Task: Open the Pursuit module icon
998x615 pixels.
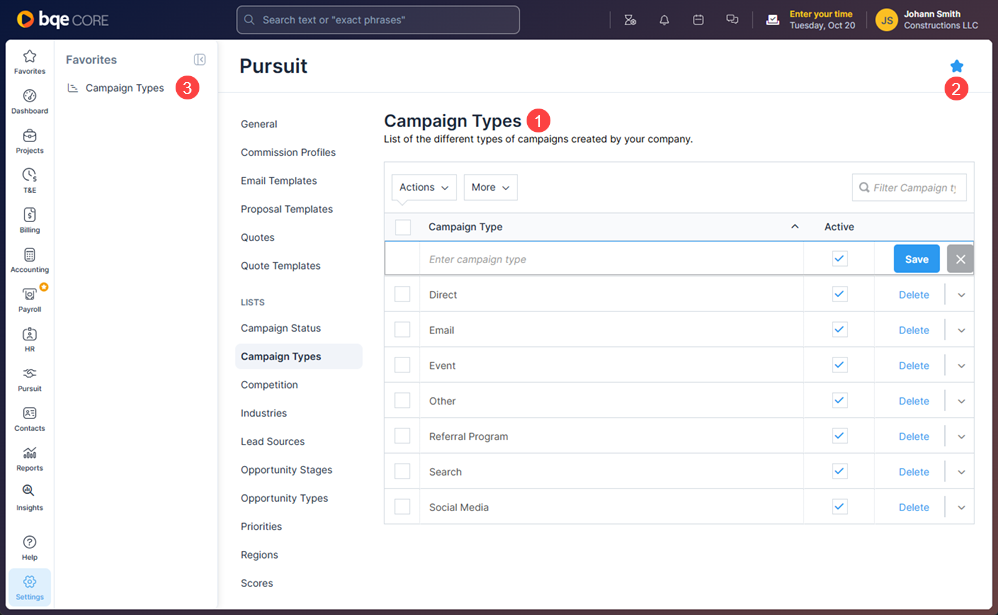Action: coord(29,379)
